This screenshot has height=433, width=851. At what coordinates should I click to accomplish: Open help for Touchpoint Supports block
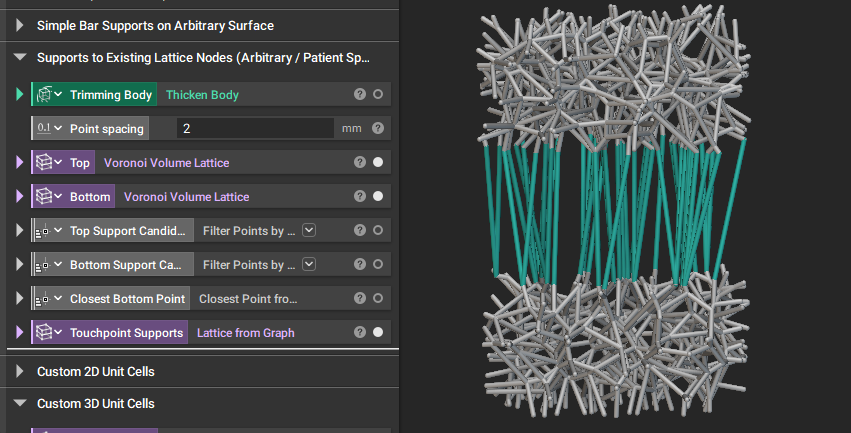point(360,332)
